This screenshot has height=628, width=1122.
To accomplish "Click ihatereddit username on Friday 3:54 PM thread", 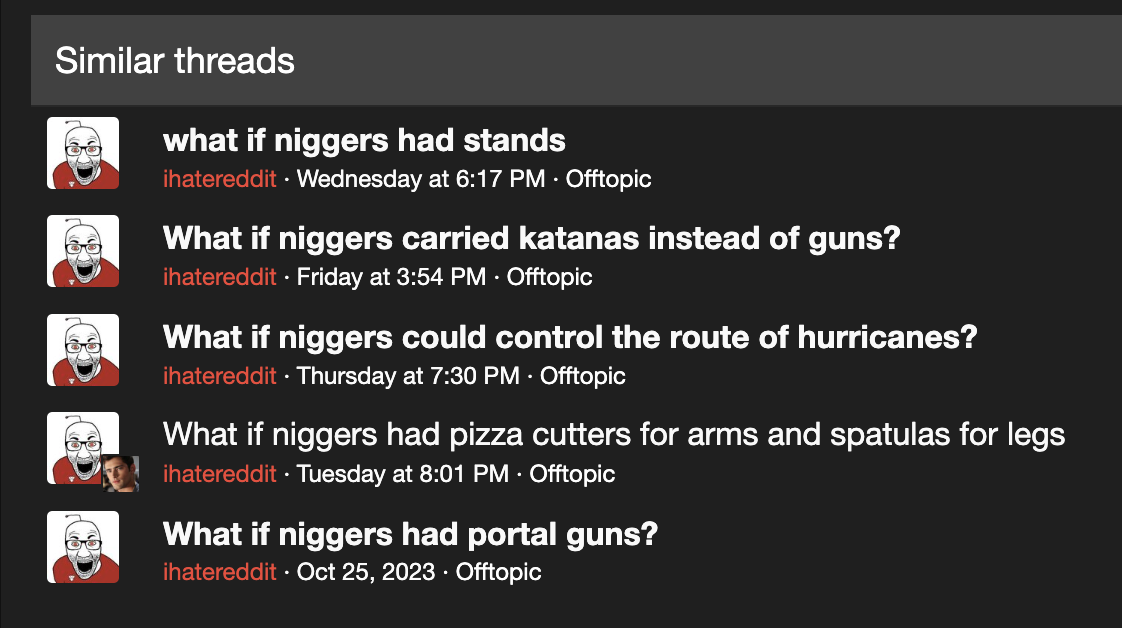I will (x=220, y=277).
